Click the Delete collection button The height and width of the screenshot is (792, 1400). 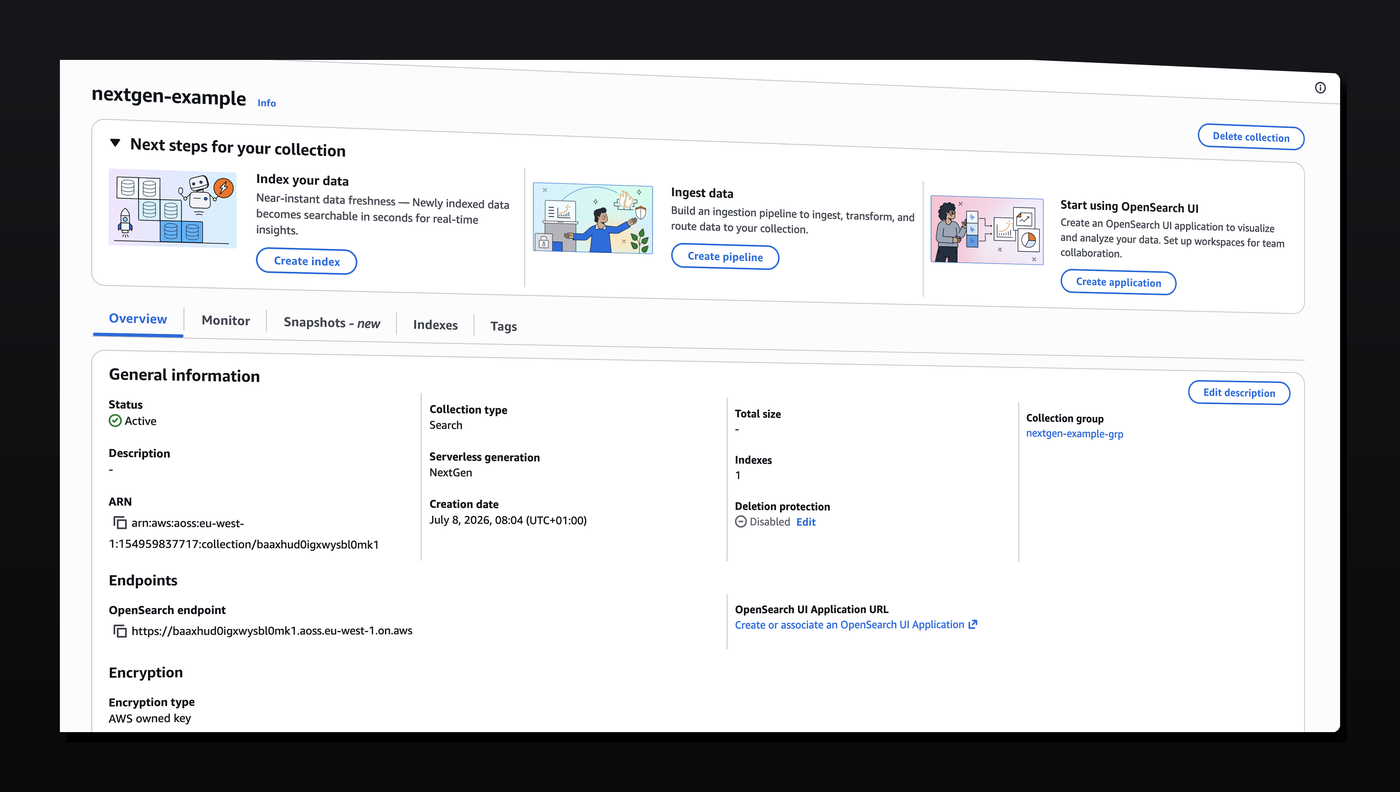pyautogui.click(x=1251, y=137)
